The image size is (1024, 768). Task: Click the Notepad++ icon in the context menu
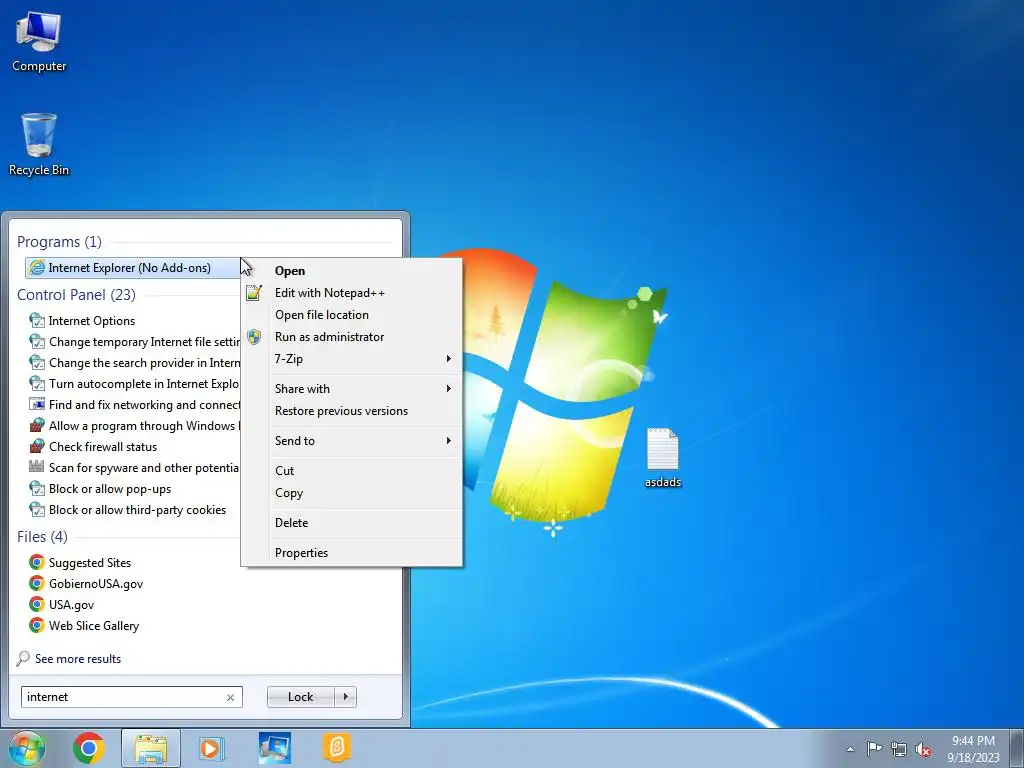(254, 293)
